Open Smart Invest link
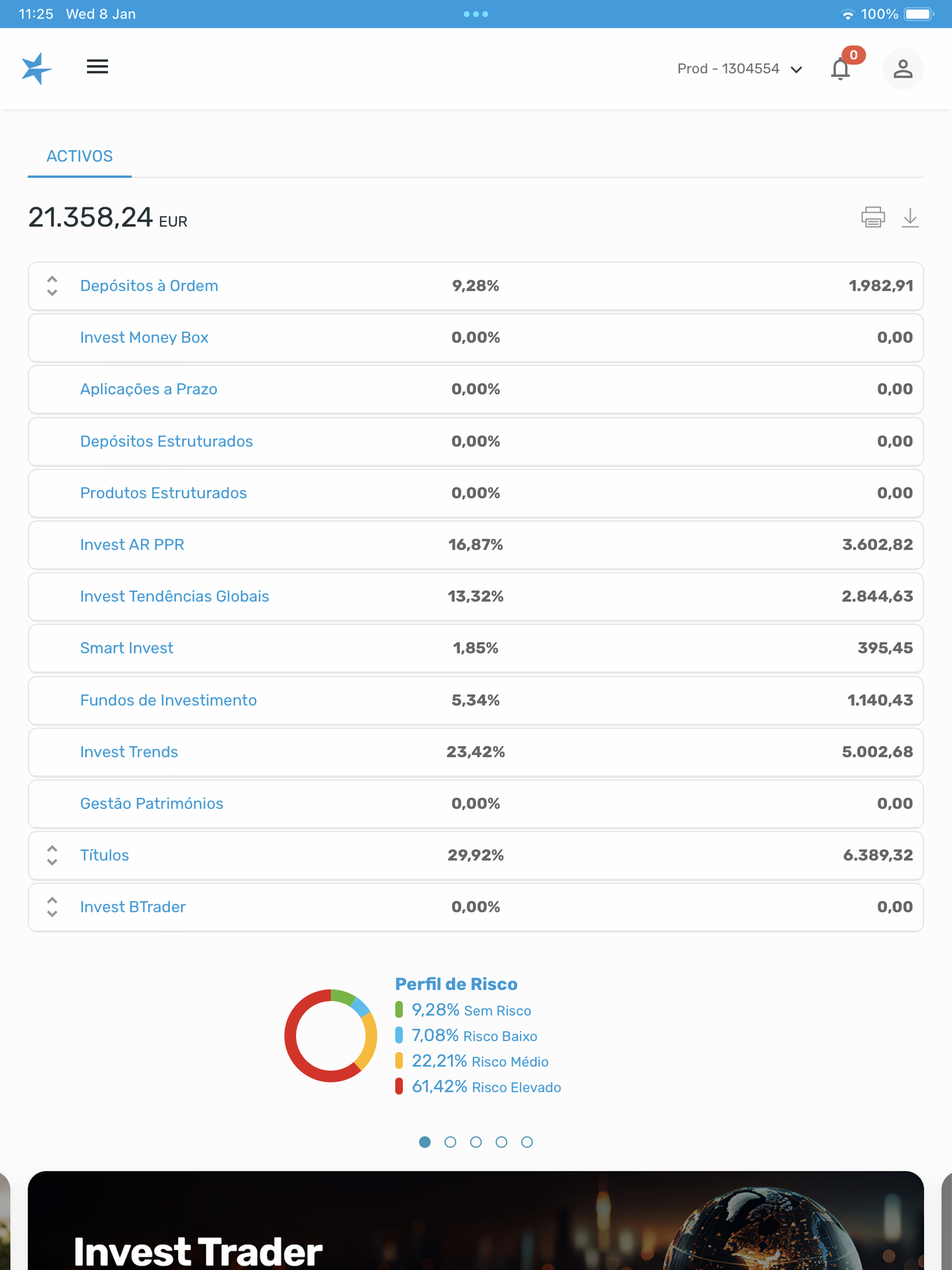The height and width of the screenshot is (1270, 952). point(127,648)
